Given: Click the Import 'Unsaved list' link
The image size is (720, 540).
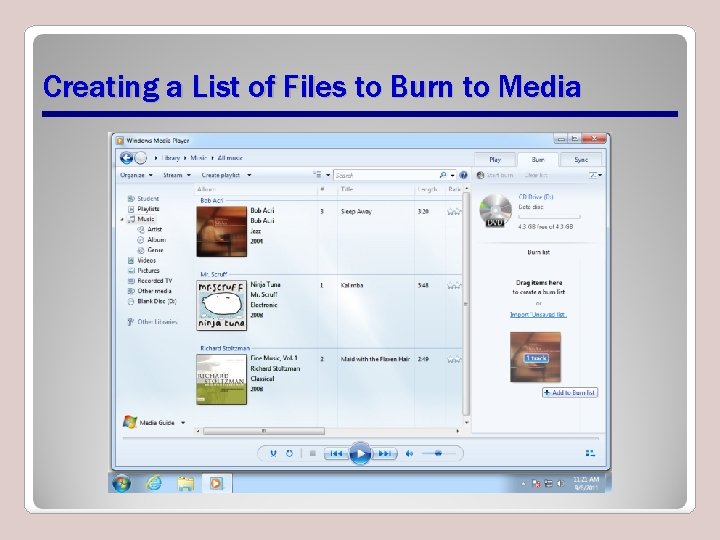Looking at the screenshot, I should pos(538,315).
